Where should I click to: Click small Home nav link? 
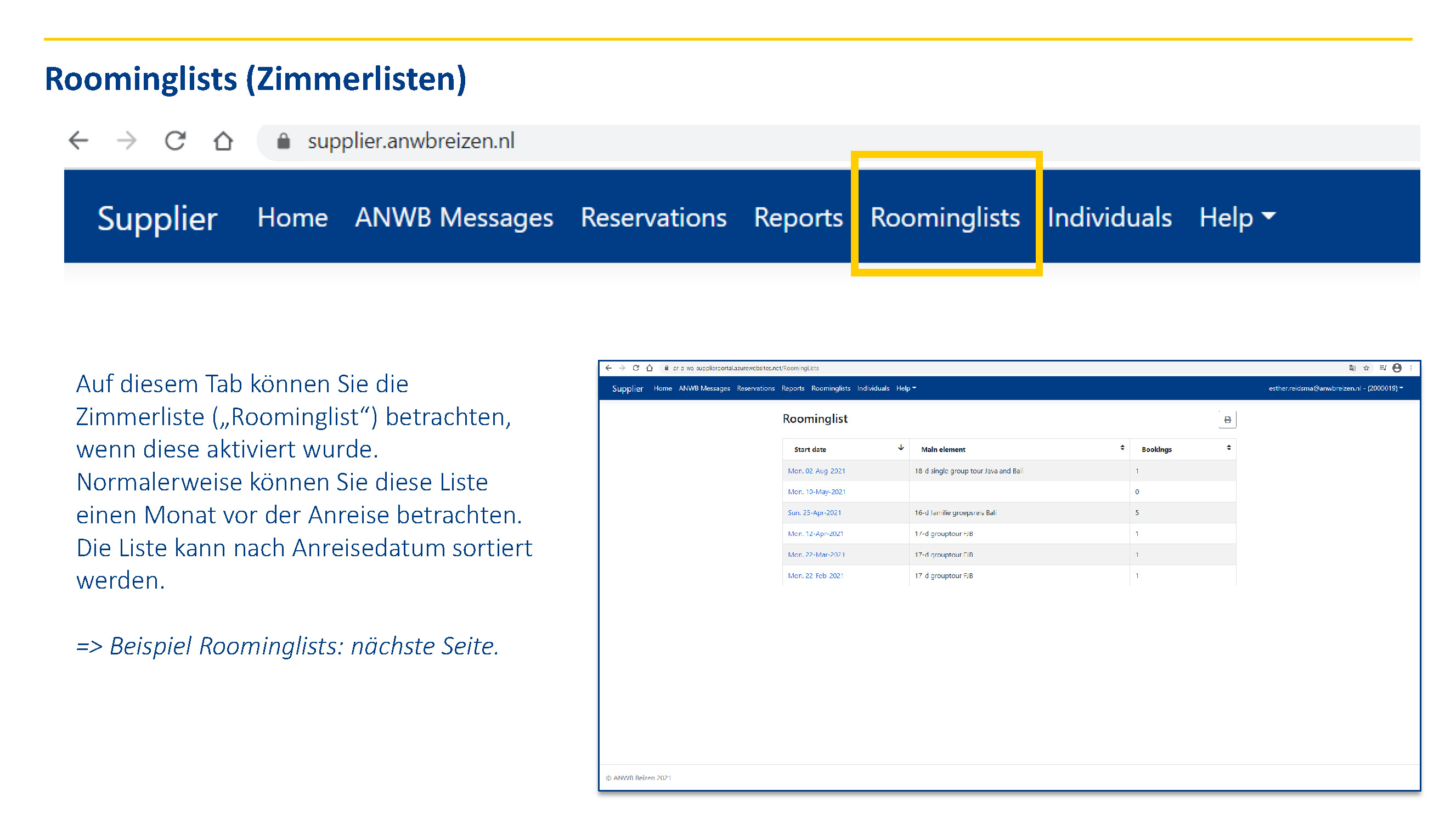click(662, 388)
